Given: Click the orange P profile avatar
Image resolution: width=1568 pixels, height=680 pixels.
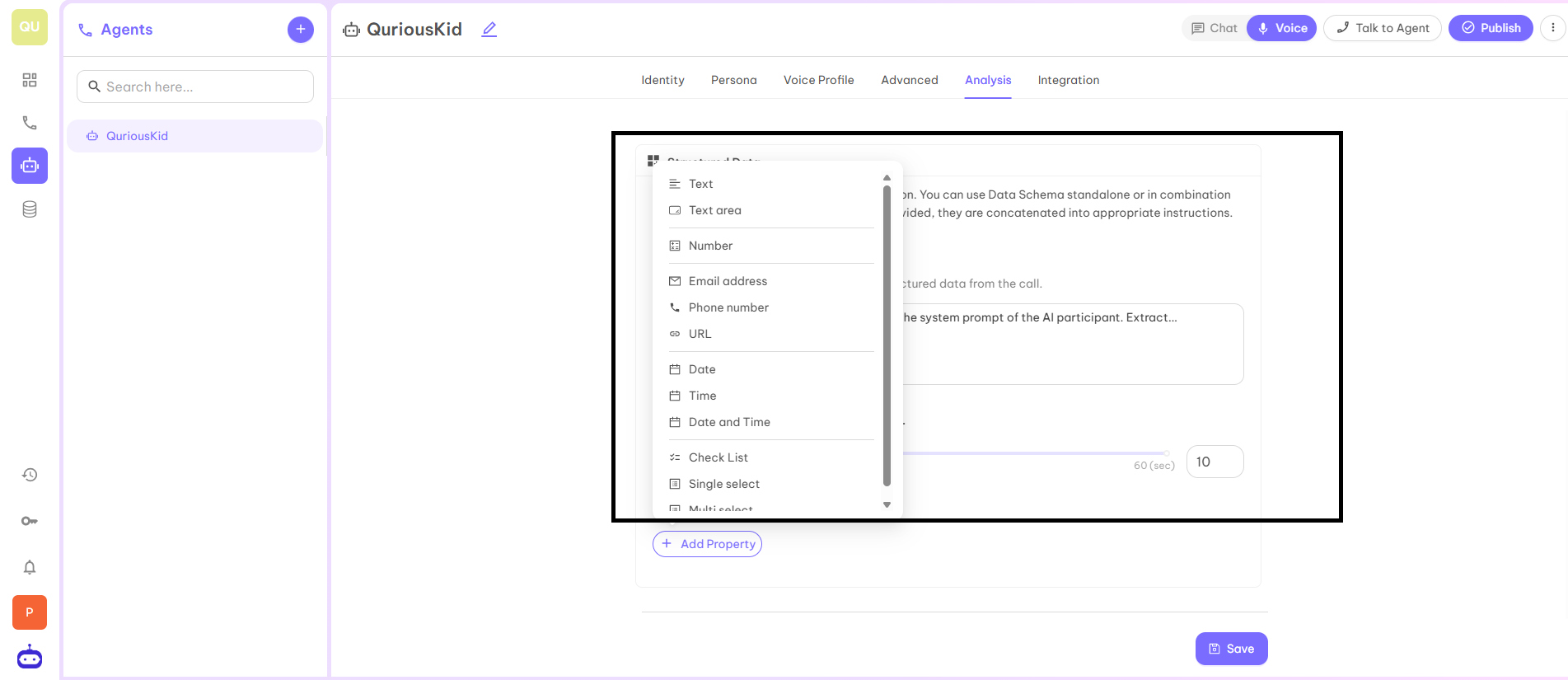Looking at the screenshot, I should [x=30, y=612].
